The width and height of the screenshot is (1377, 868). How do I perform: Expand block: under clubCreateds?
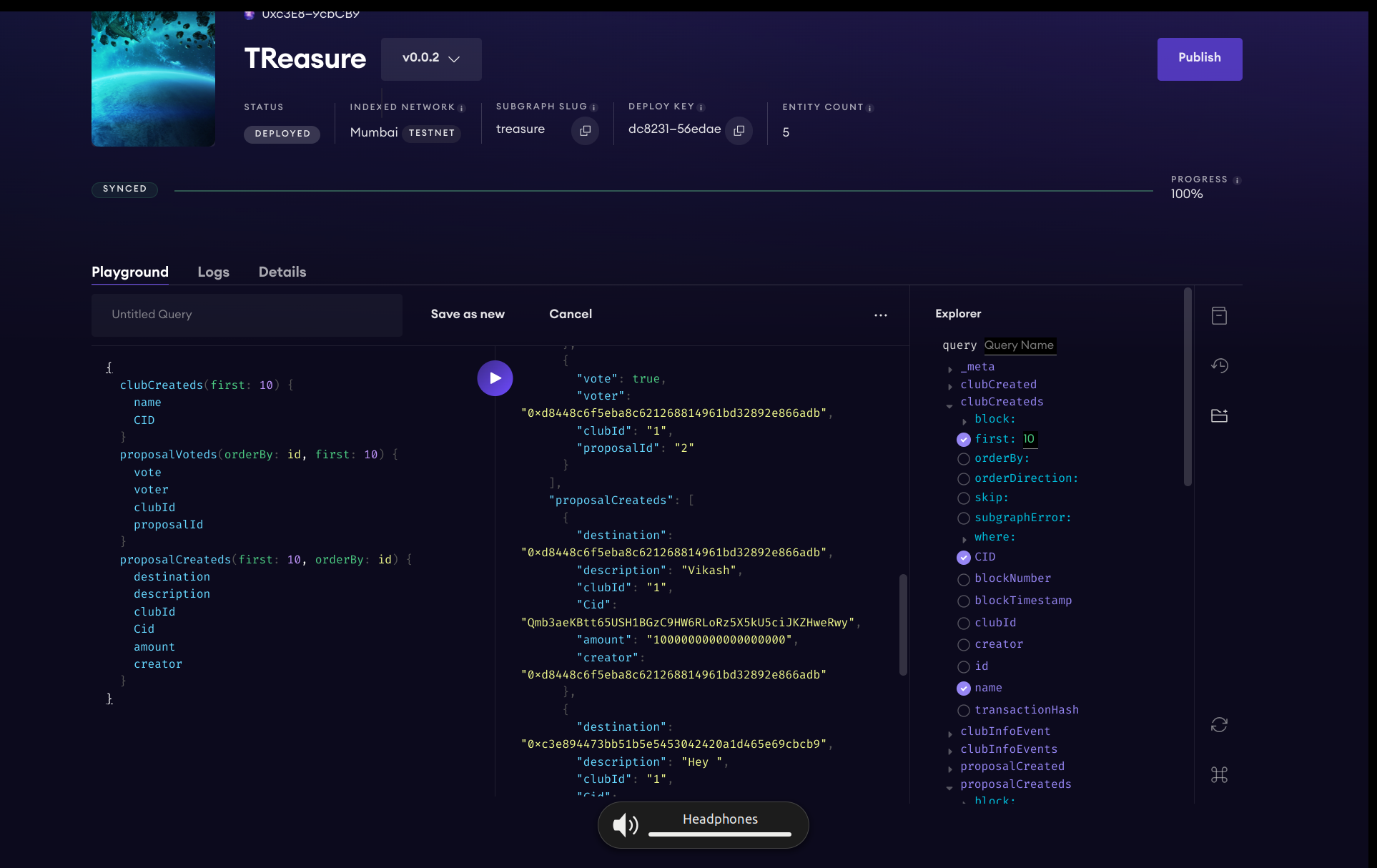(x=964, y=421)
